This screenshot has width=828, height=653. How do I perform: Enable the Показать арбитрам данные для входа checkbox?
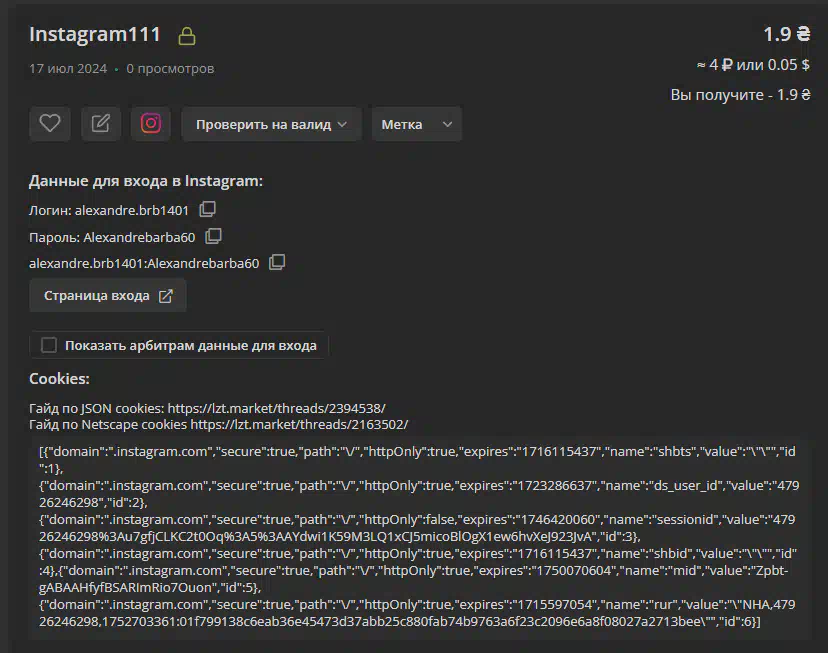pos(49,345)
